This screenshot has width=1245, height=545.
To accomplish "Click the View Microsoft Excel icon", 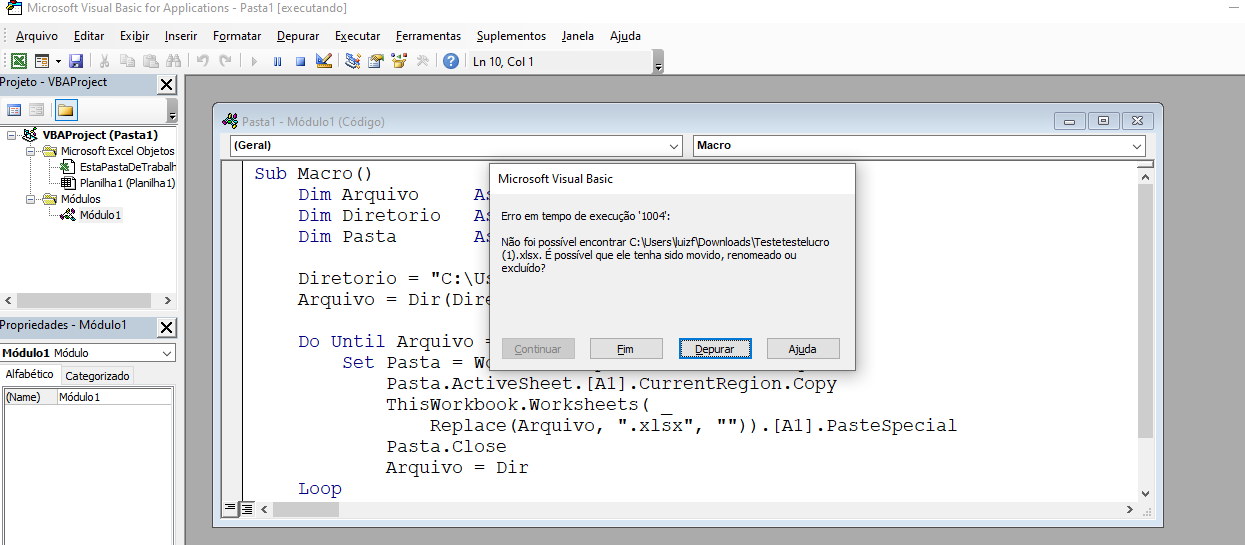I will 19,61.
